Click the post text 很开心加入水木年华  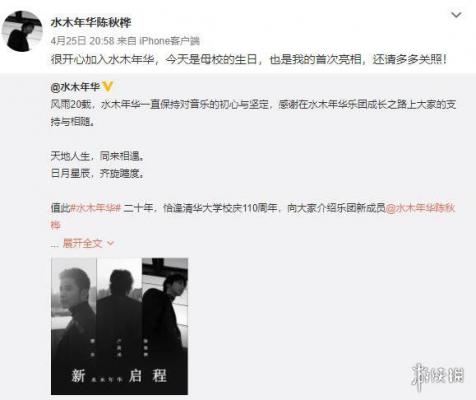(103, 60)
